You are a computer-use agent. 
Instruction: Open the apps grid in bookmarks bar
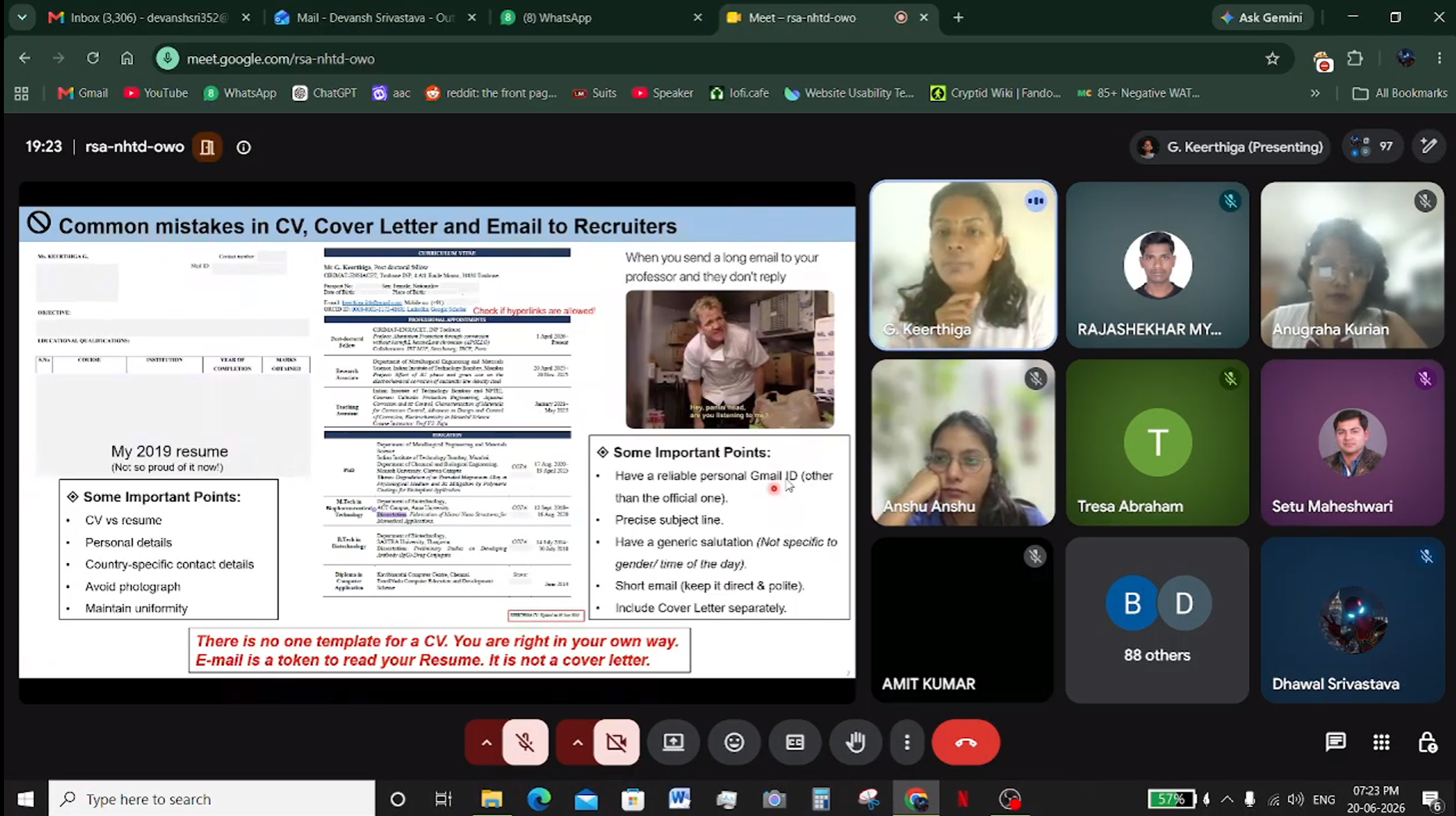click(22, 93)
